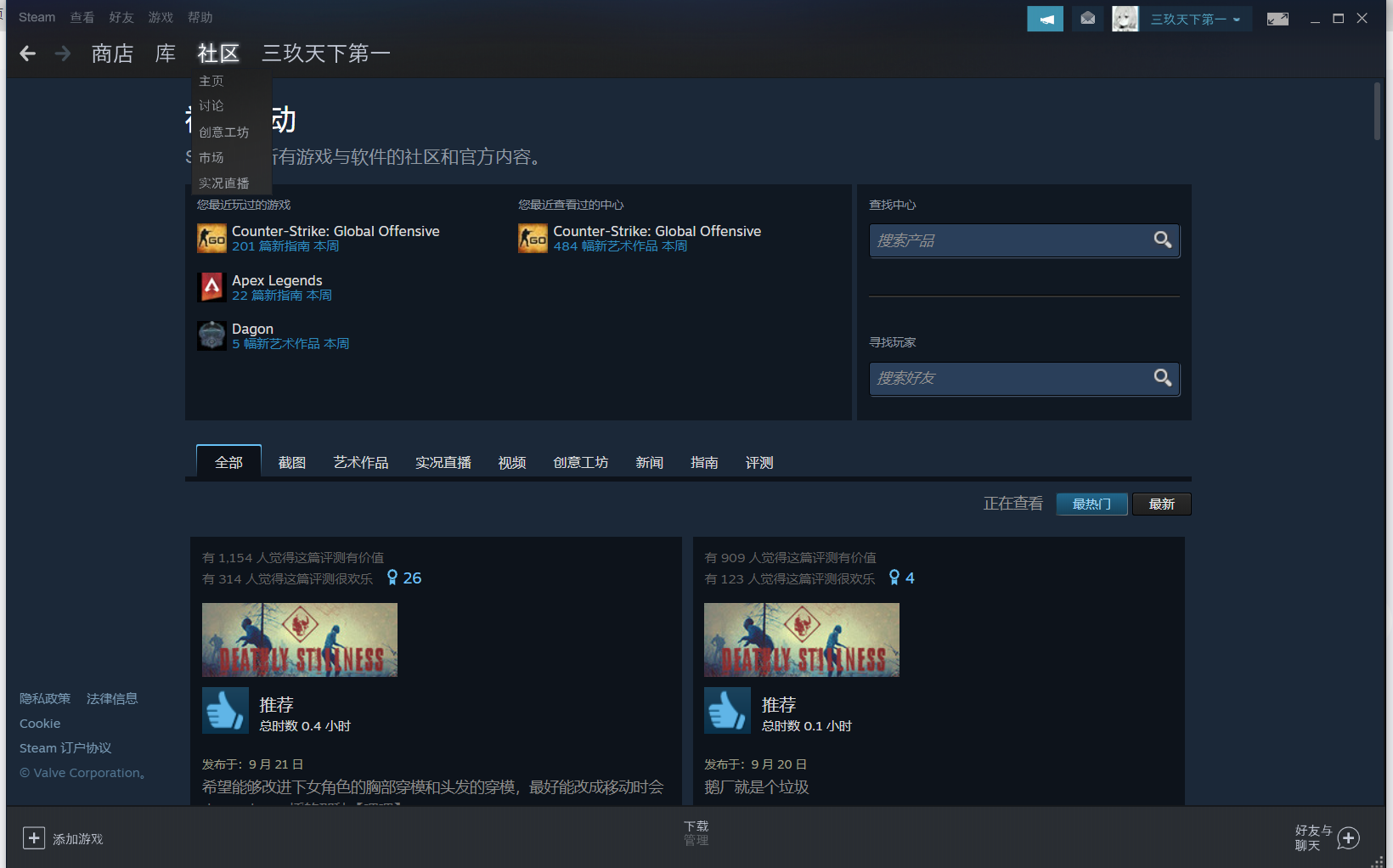Switch to the 截图 tab

click(292, 462)
